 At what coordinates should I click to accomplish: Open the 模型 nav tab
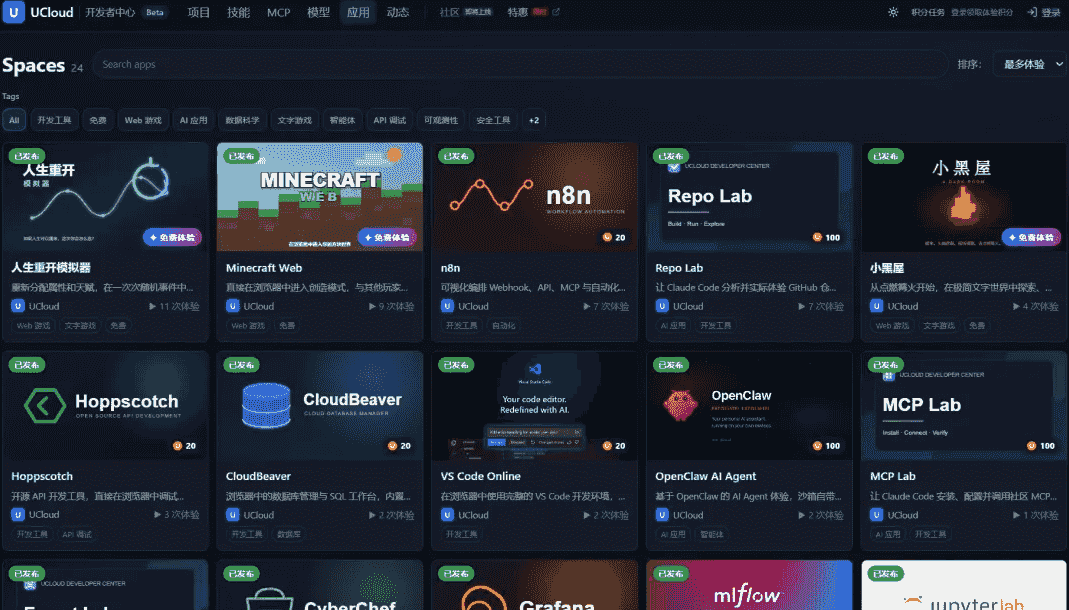click(318, 12)
